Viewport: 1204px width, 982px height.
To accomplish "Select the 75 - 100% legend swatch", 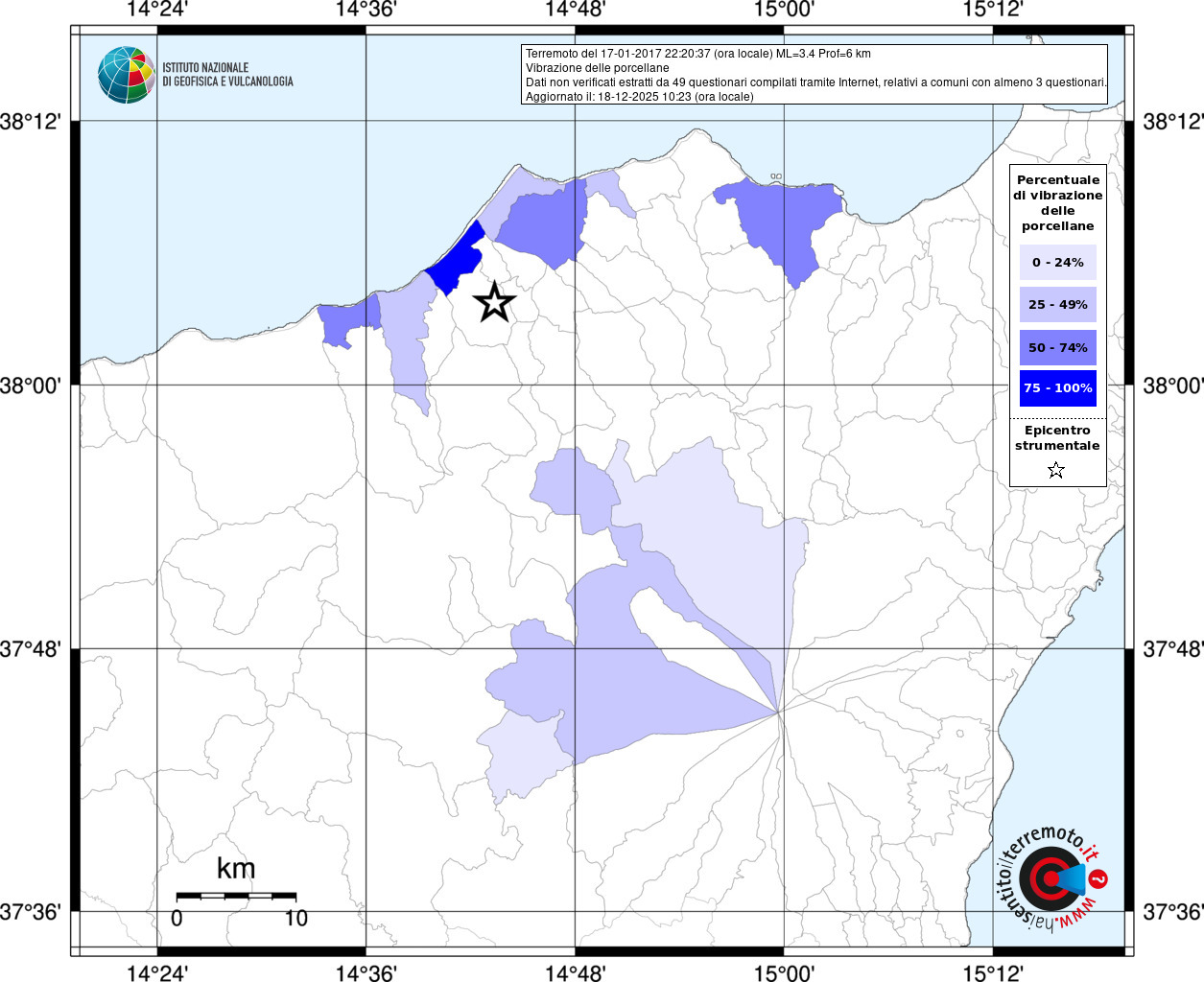I will pyautogui.click(x=1057, y=388).
